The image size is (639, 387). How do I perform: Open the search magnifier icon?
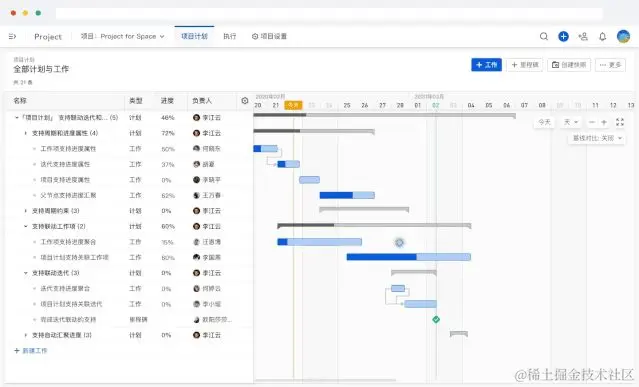coord(544,36)
